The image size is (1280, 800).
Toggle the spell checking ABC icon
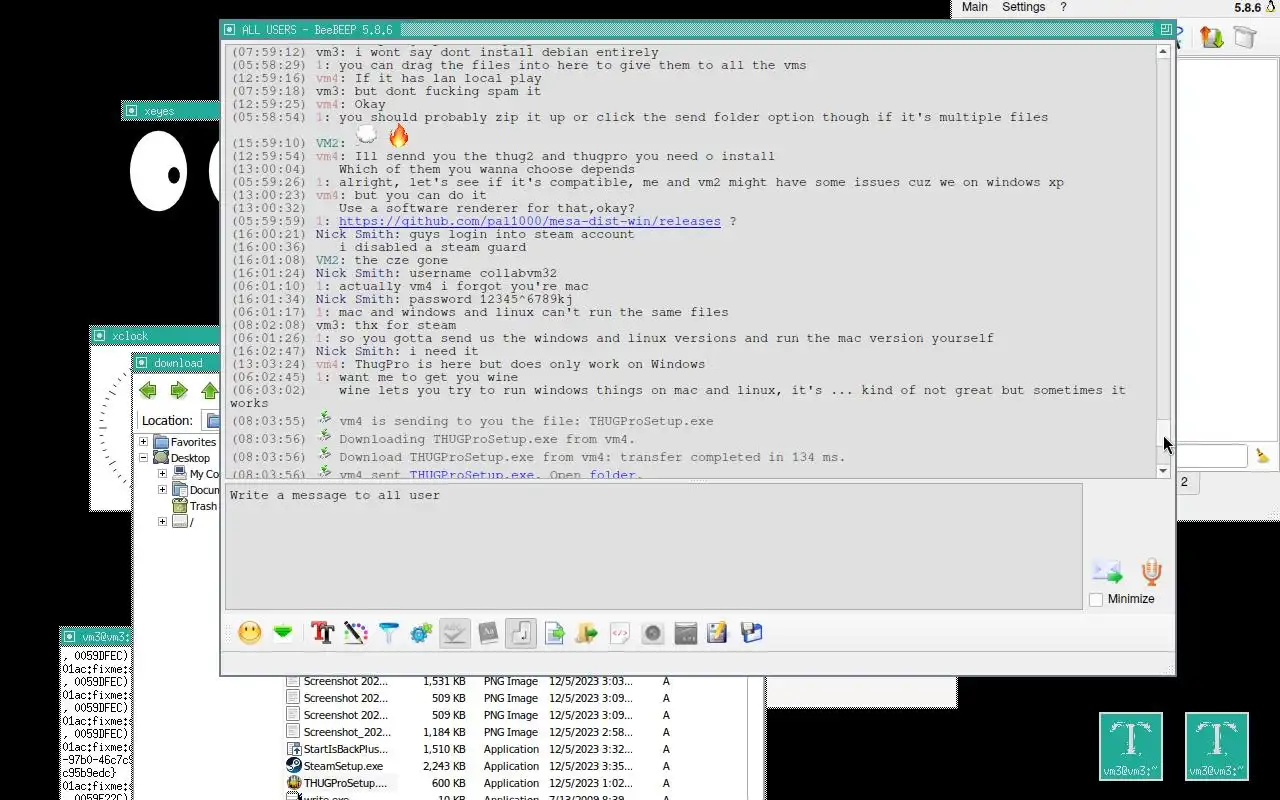tap(454, 632)
